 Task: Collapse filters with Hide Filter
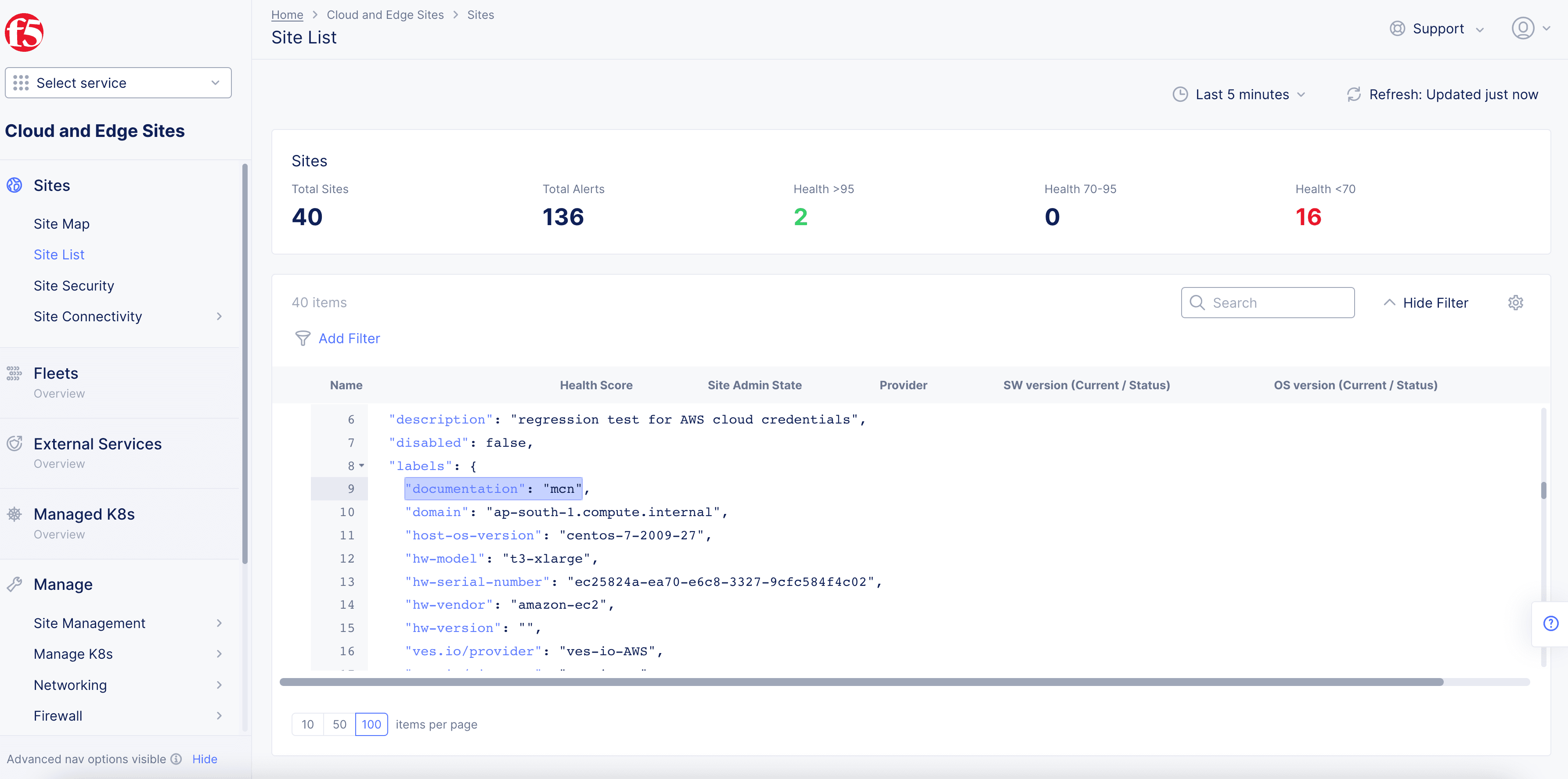click(x=1426, y=302)
